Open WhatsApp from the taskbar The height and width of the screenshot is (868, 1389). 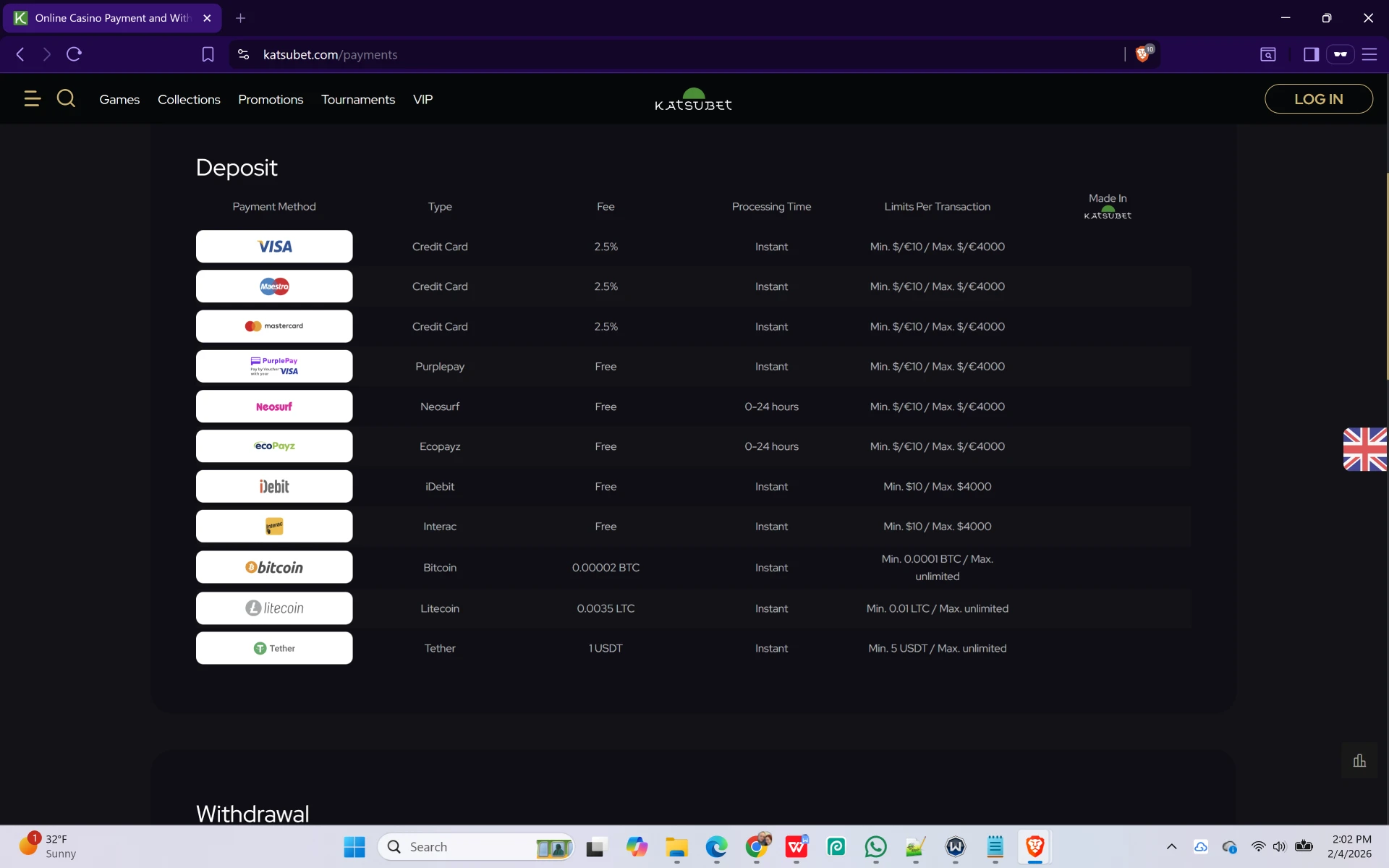tap(875, 846)
